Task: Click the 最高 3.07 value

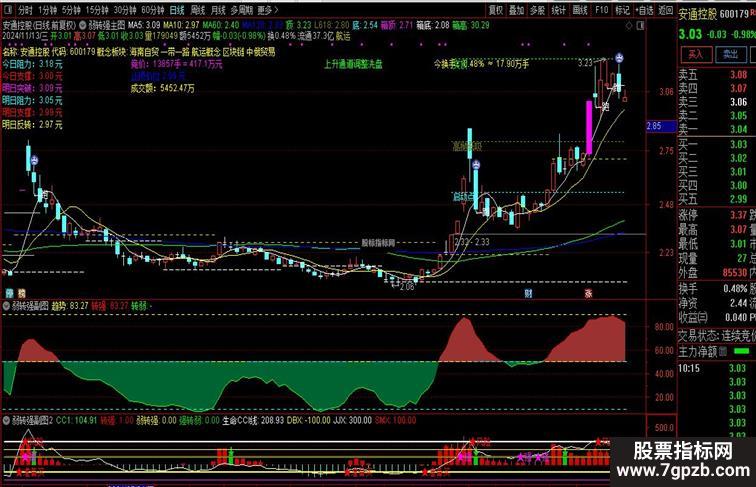Action: (739, 229)
